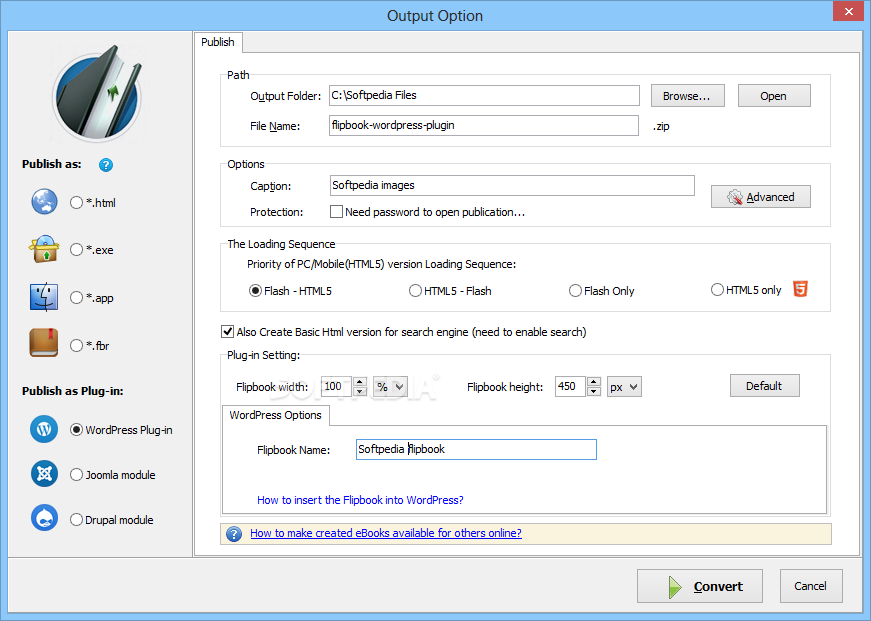This screenshot has width=871, height=621.
Task: Click the flipbook application logo
Action: tap(97, 93)
